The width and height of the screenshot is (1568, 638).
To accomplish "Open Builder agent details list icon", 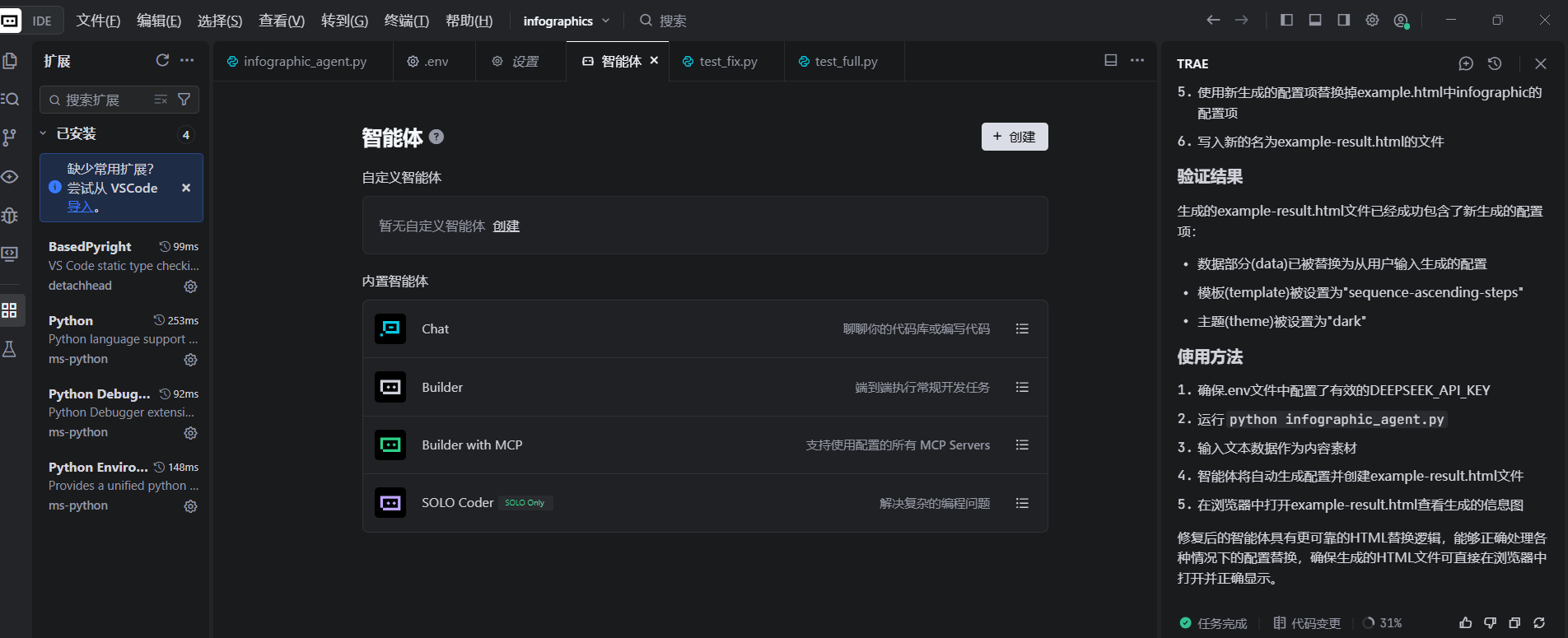I will point(1022,387).
